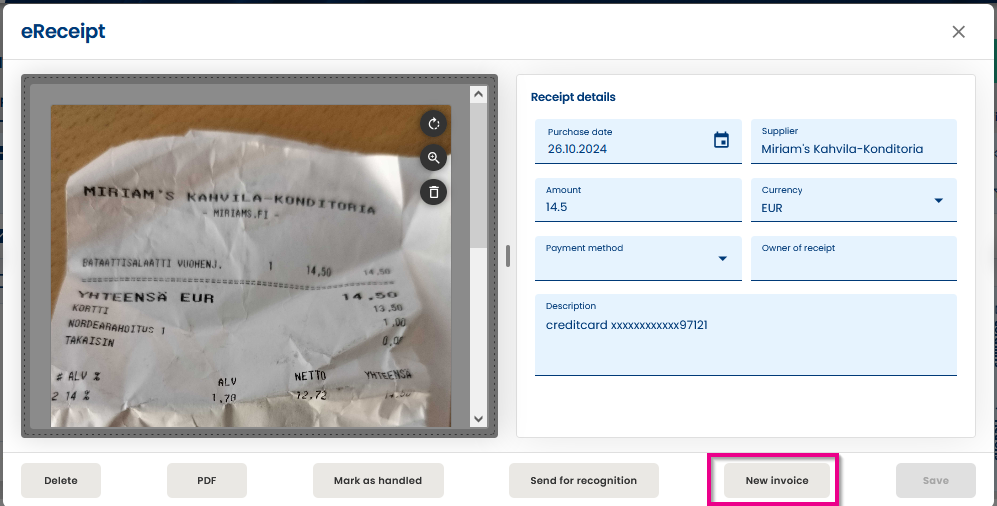Click into Owner of receipt field
The image size is (997, 506).
tap(854, 258)
